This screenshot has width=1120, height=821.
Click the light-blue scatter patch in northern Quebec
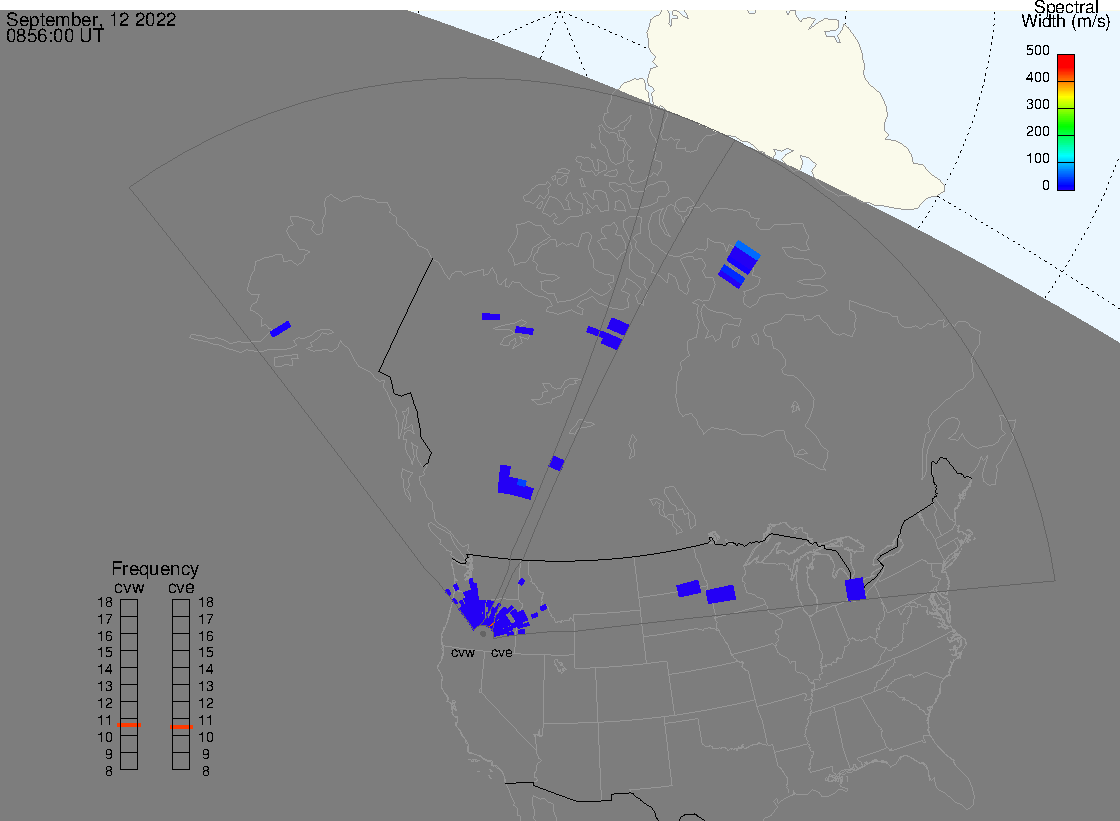tap(747, 249)
